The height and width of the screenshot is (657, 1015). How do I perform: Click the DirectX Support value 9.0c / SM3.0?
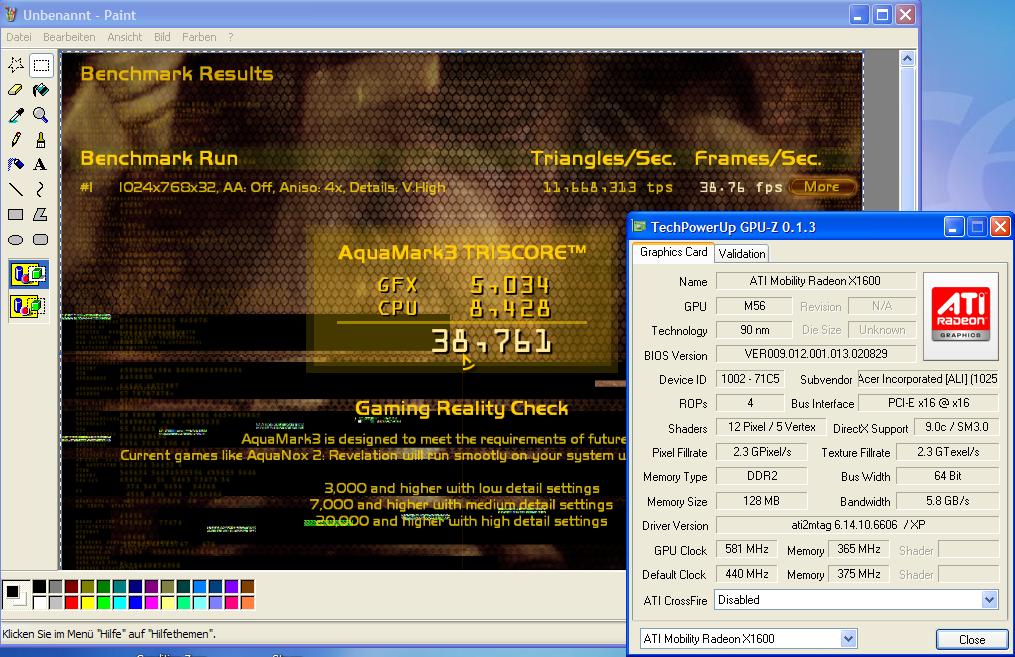956,427
